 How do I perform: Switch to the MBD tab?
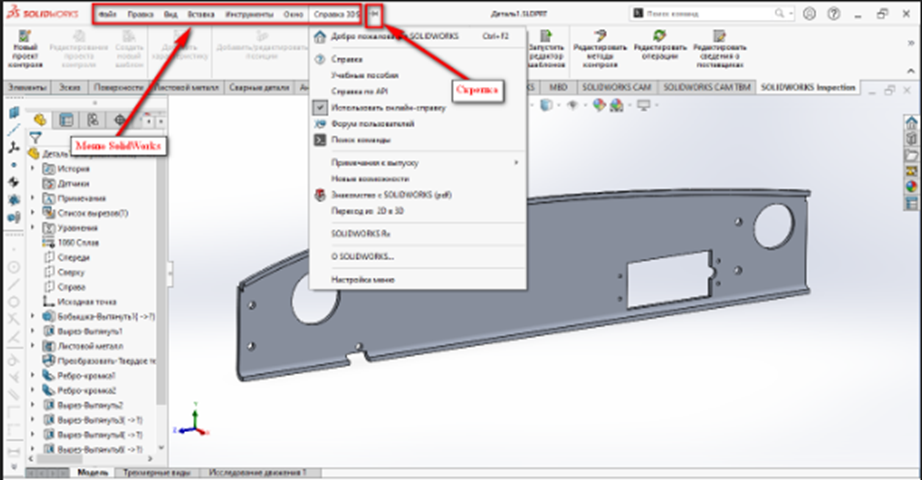pos(558,87)
